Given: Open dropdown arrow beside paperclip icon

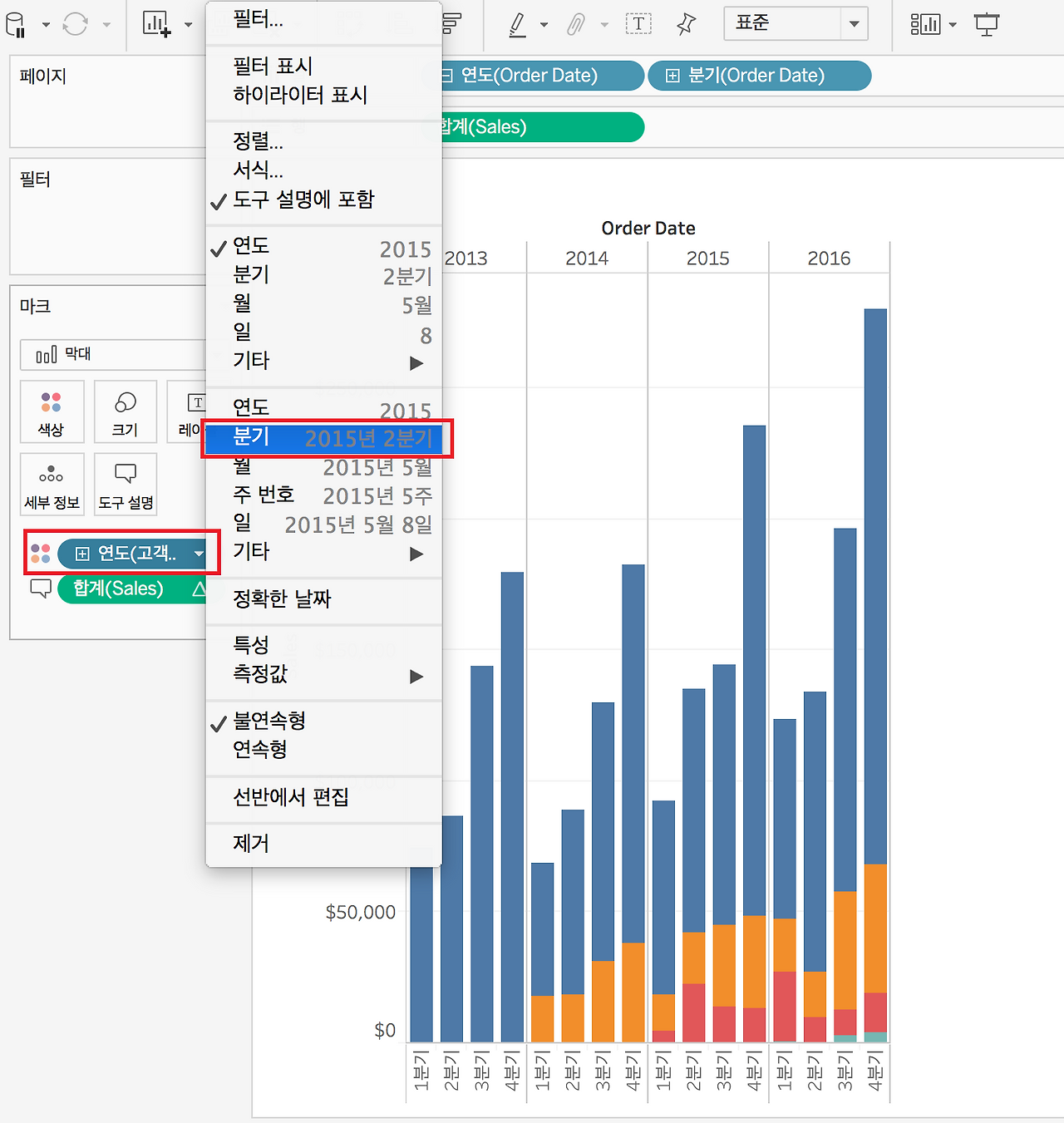Looking at the screenshot, I should (x=604, y=25).
